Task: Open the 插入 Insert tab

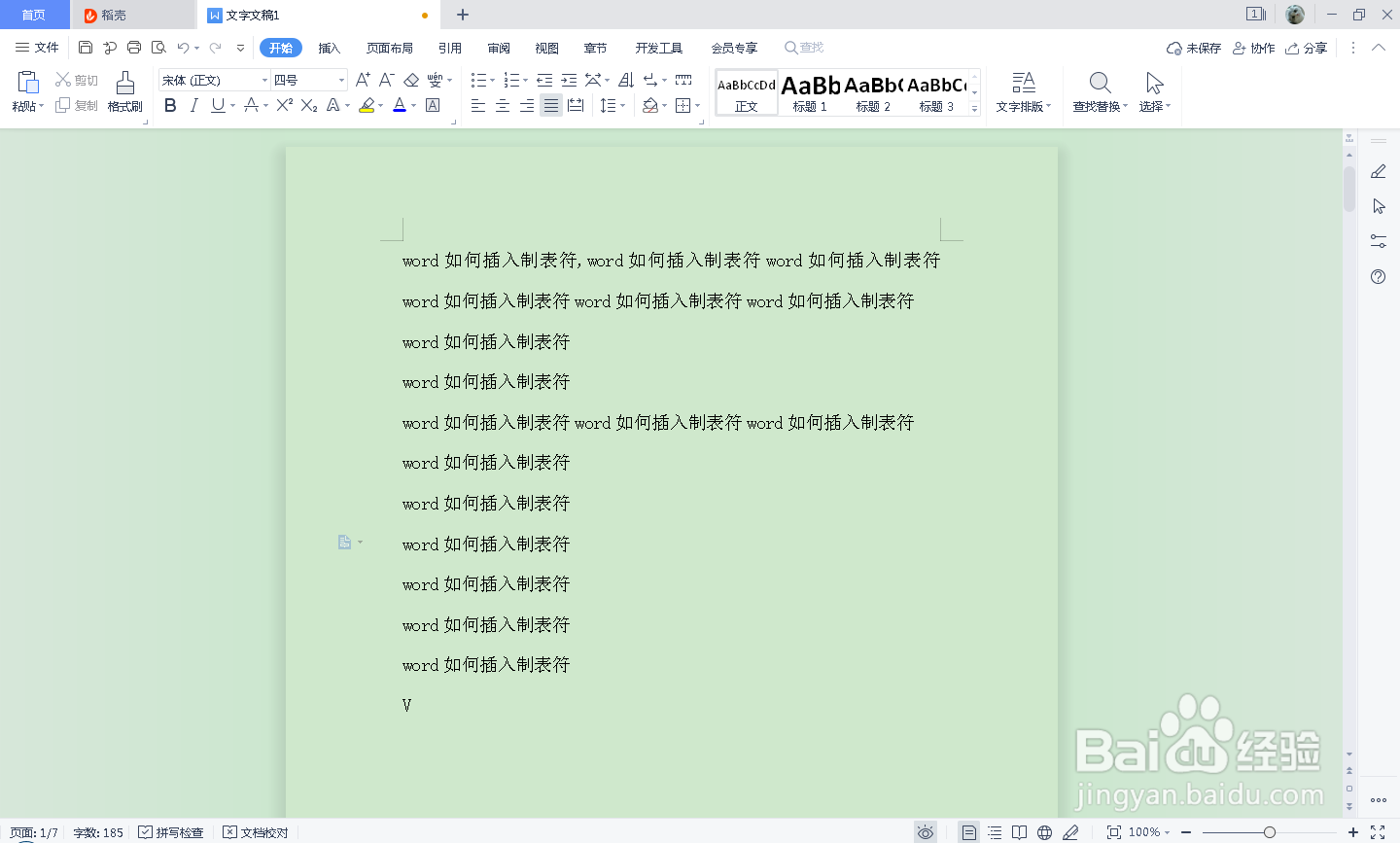Action: point(330,48)
